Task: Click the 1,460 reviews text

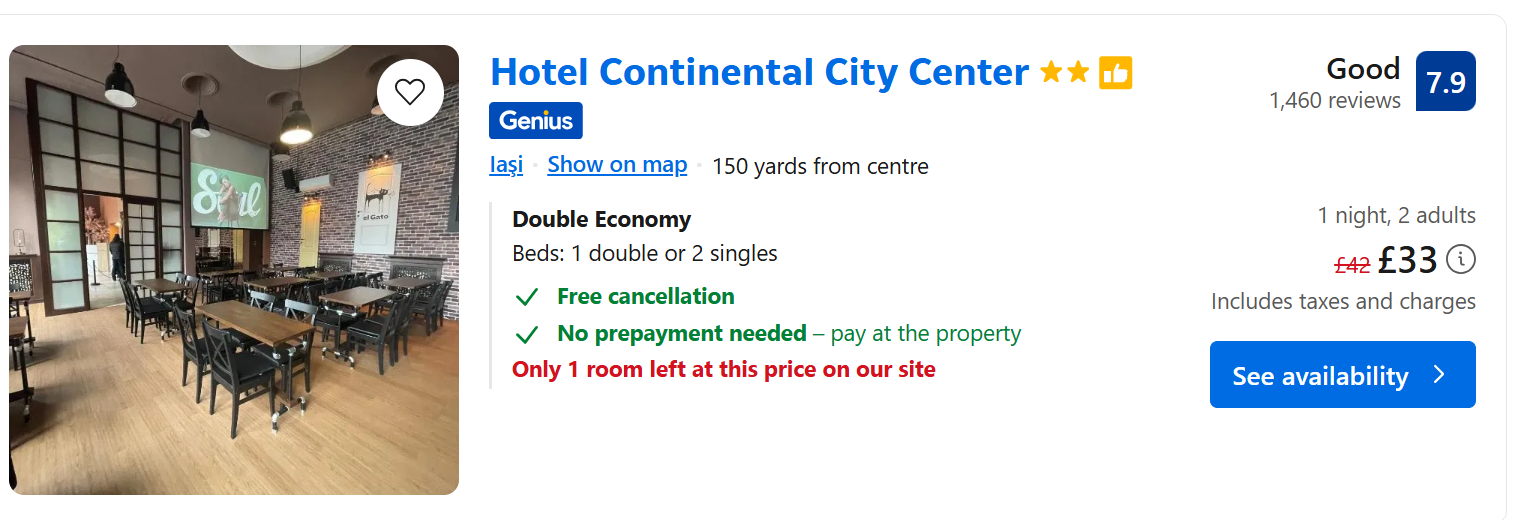Action: (x=1334, y=101)
